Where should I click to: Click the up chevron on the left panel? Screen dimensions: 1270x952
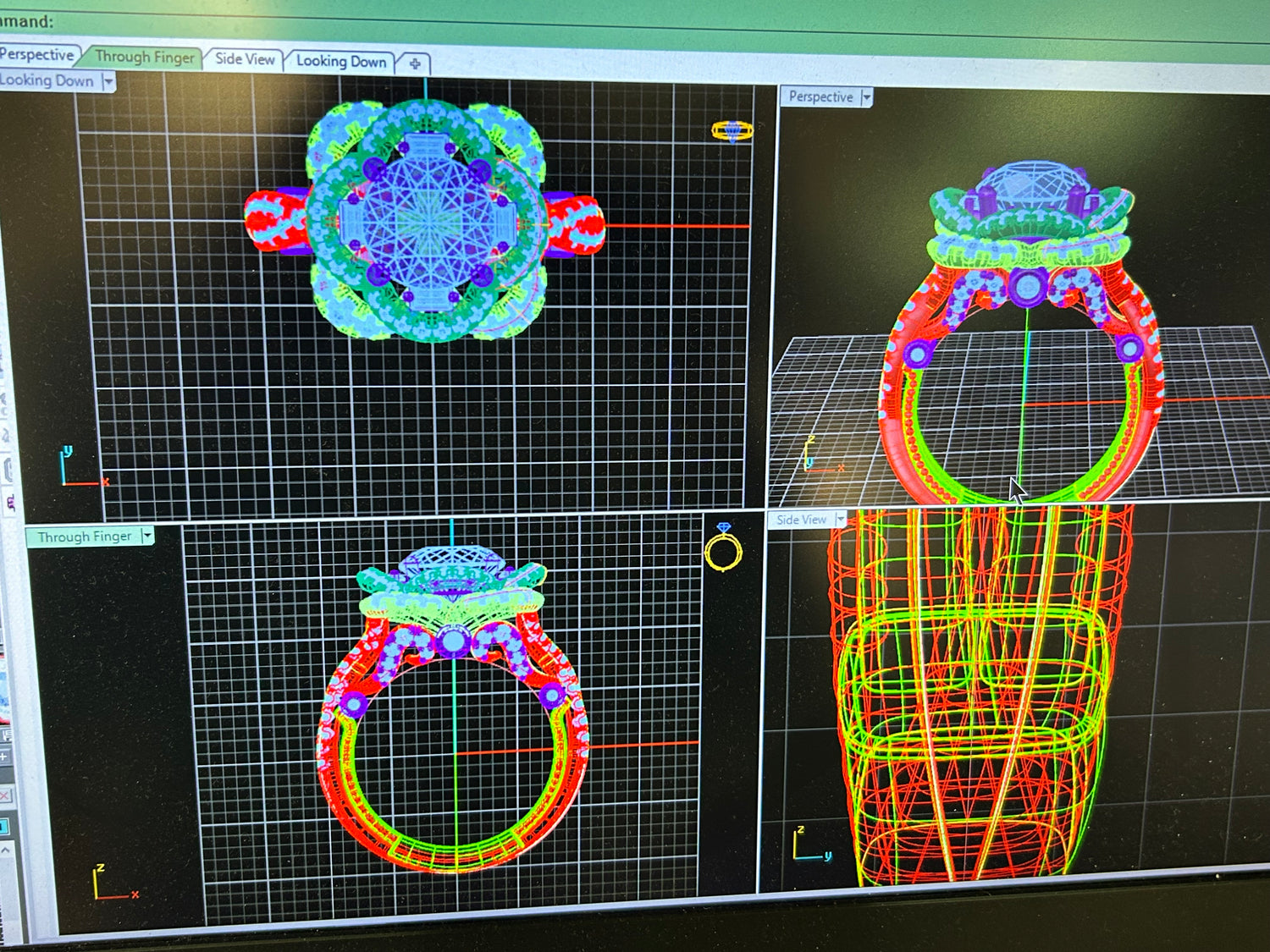click(4, 849)
